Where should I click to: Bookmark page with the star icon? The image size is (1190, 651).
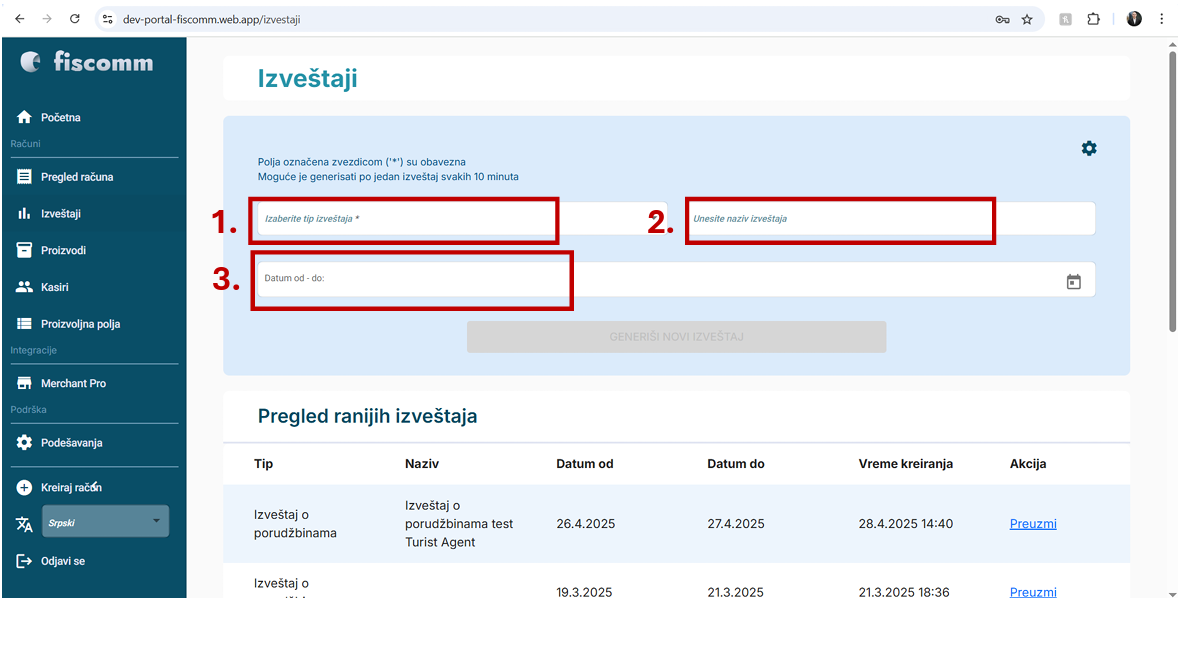(1027, 19)
